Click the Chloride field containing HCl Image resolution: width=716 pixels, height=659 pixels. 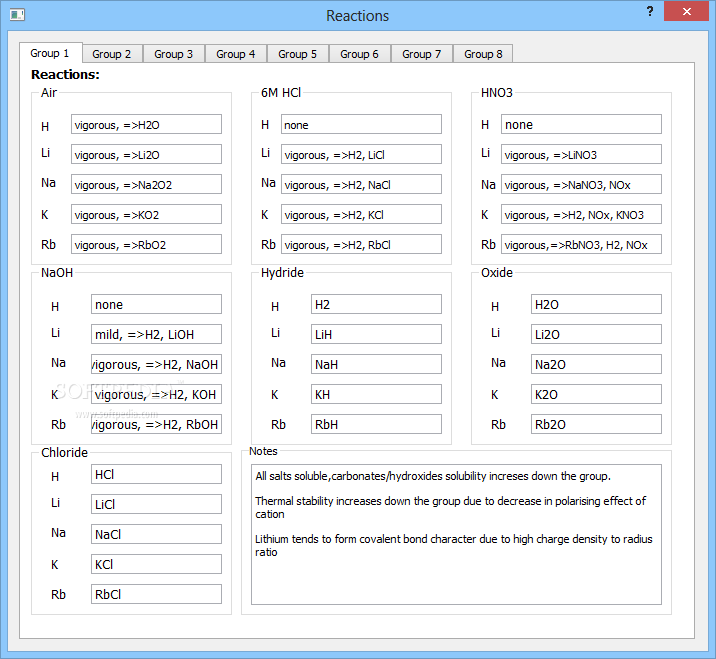pos(156,474)
